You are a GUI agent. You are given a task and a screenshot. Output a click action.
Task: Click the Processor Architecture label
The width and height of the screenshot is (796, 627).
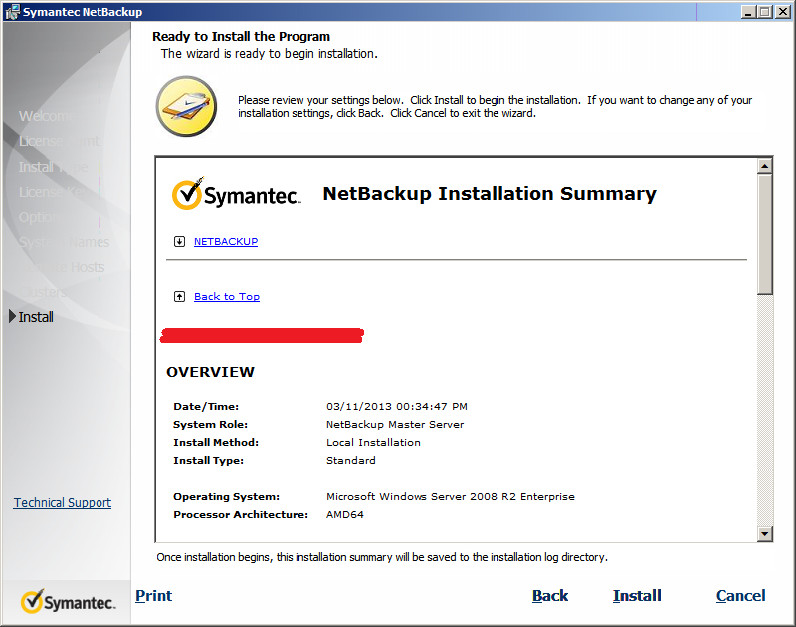click(241, 514)
